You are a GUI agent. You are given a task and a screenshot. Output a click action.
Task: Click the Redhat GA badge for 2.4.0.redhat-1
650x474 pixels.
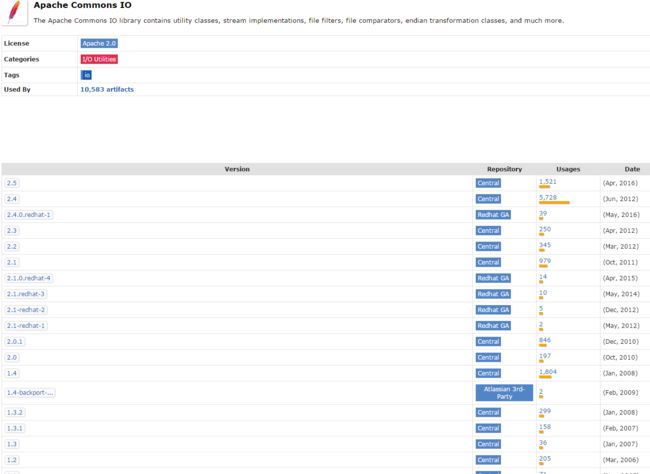[493, 215]
